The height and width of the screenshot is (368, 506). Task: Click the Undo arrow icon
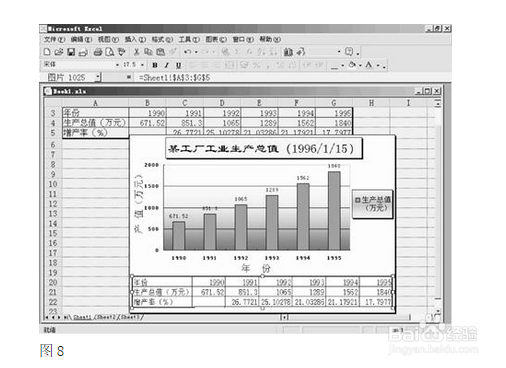[188, 52]
